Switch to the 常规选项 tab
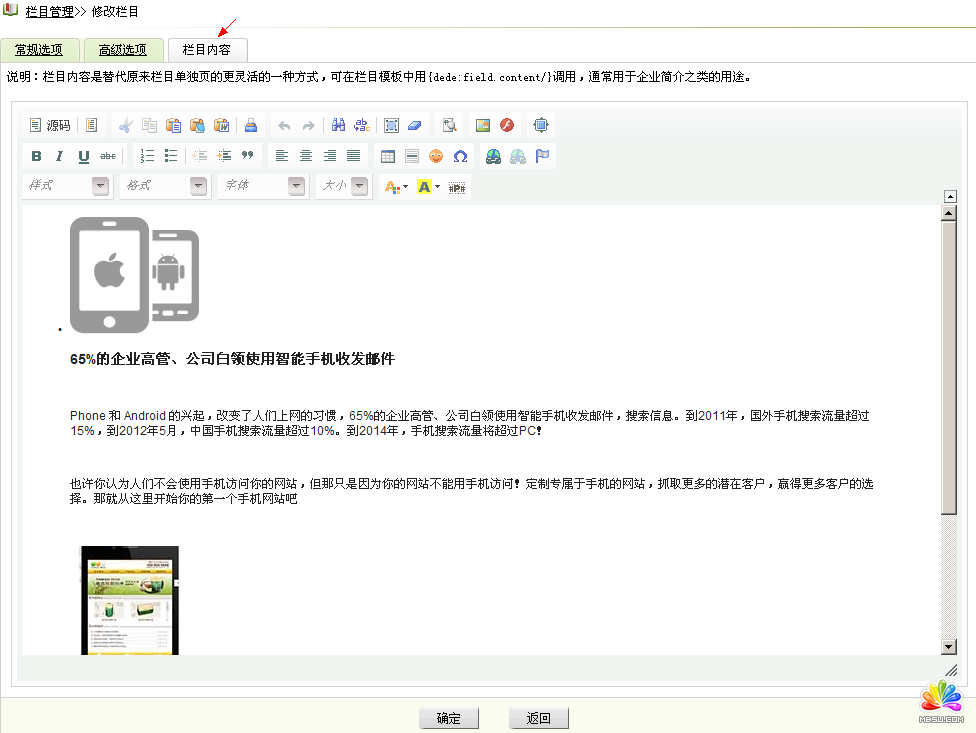976x733 pixels. click(x=39, y=50)
